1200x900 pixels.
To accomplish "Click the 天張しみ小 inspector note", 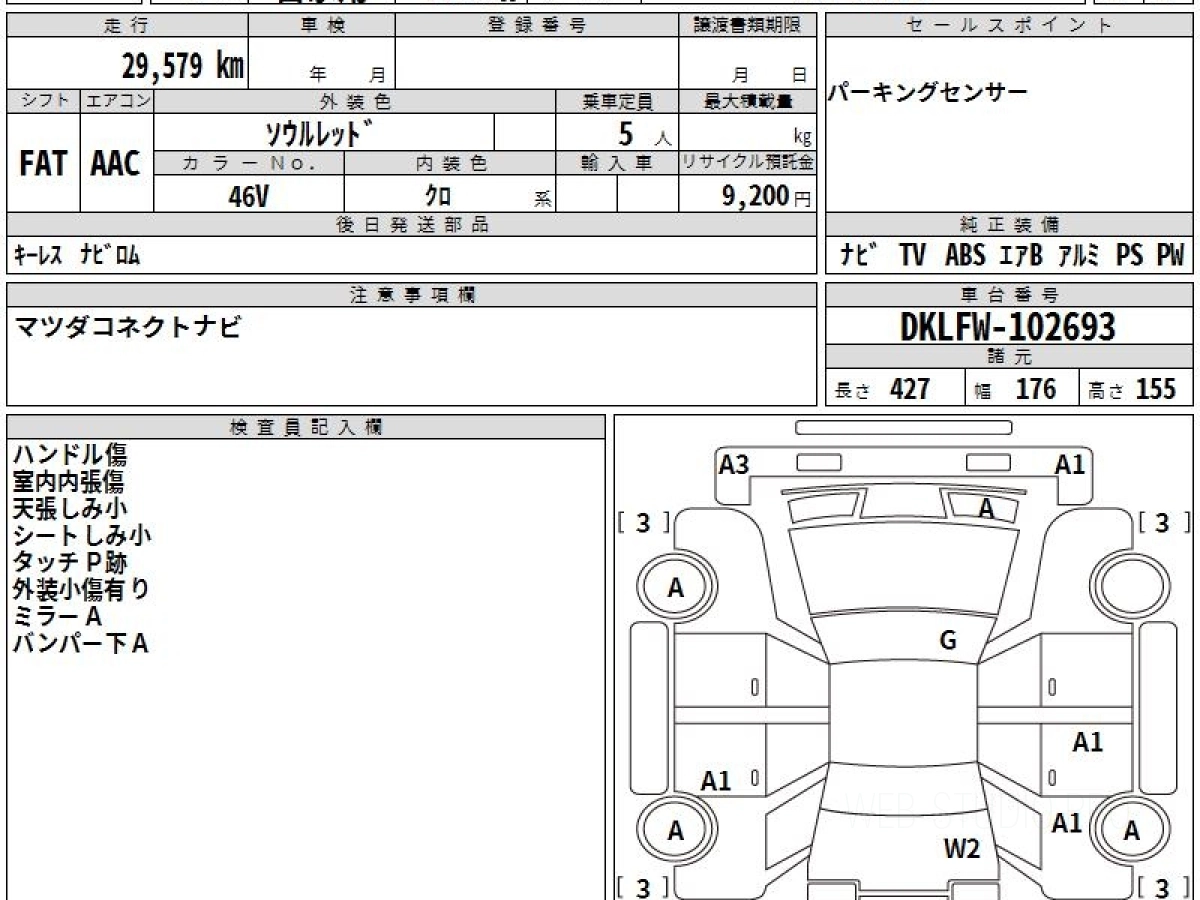I will (70, 509).
